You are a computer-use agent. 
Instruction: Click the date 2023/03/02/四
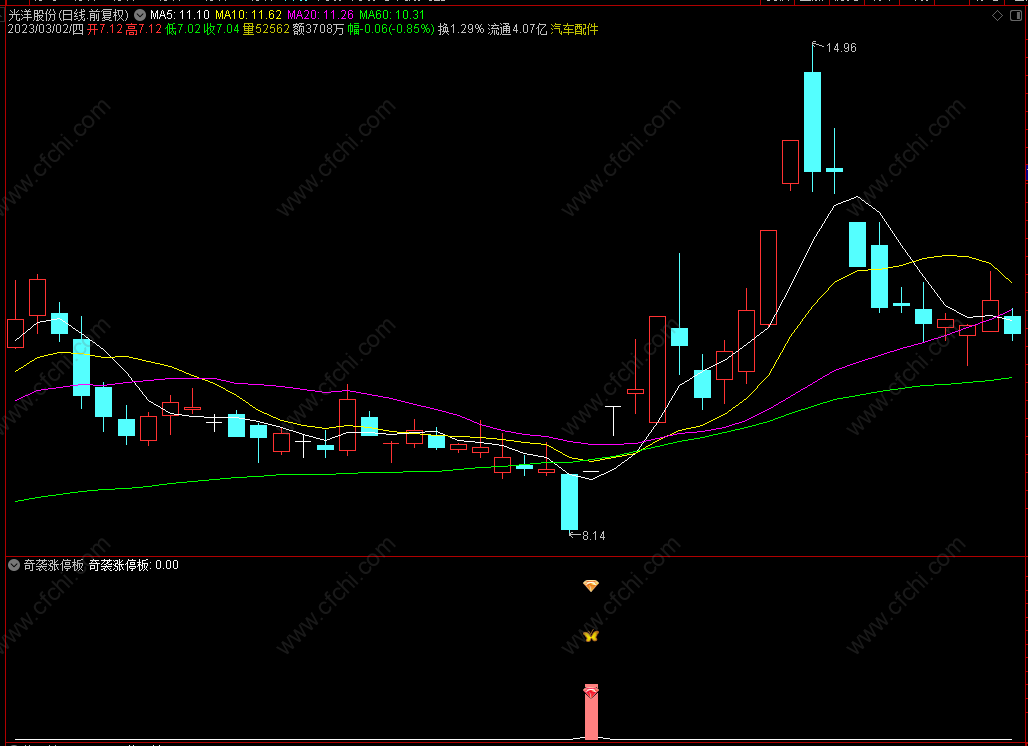(x=45, y=29)
